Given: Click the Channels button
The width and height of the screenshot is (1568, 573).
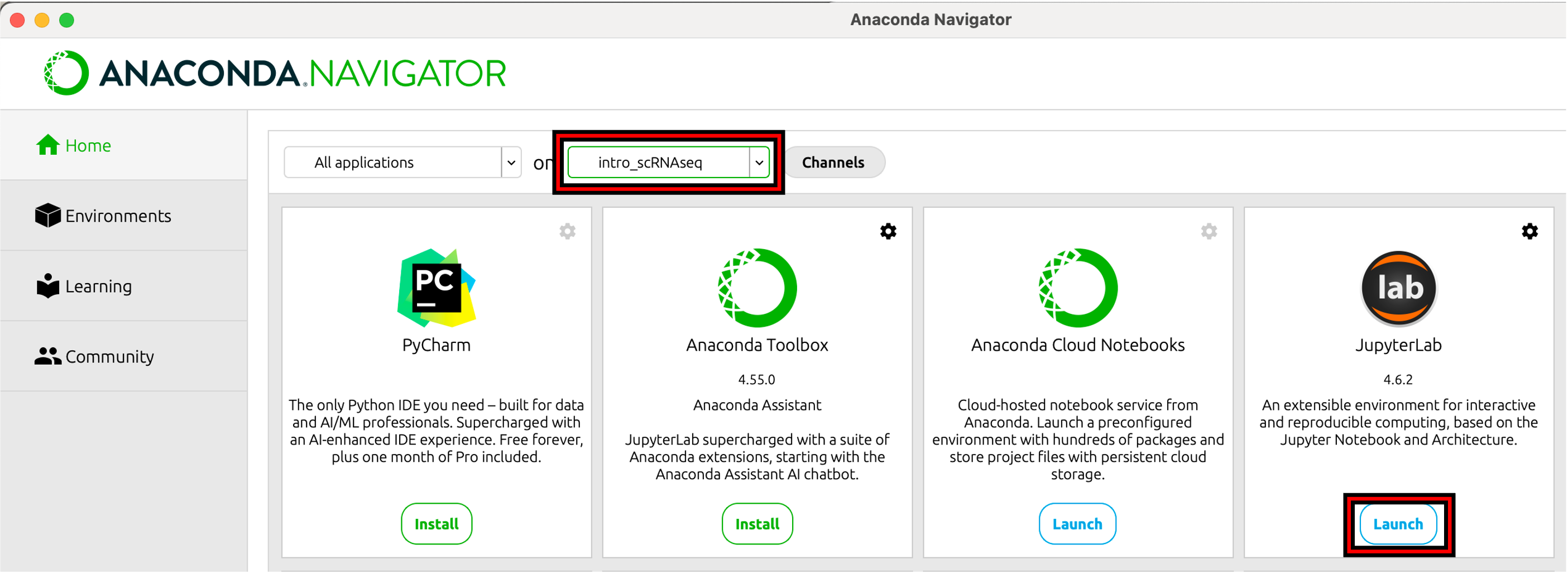Looking at the screenshot, I should point(833,163).
